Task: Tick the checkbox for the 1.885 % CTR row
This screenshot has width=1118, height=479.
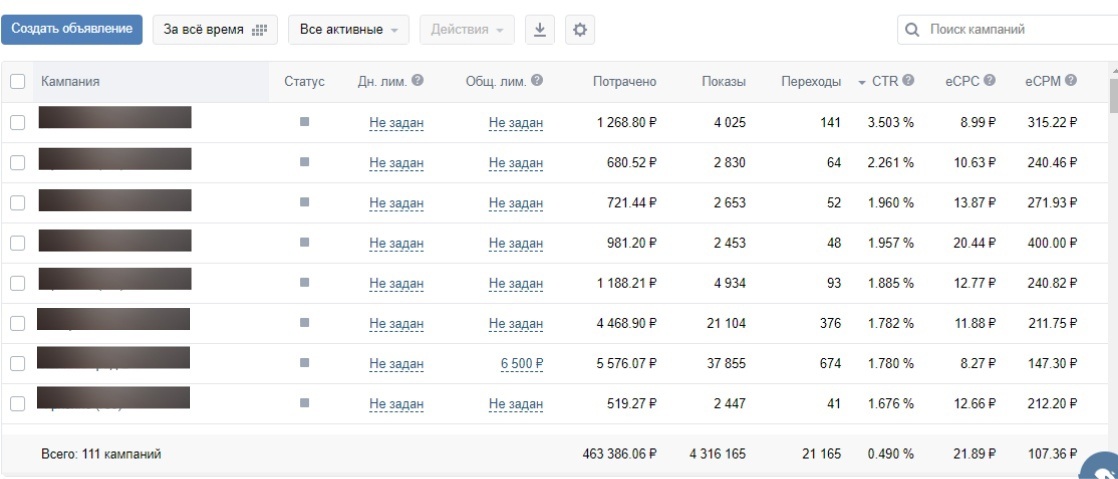Action: pyautogui.click(x=17, y=283)
